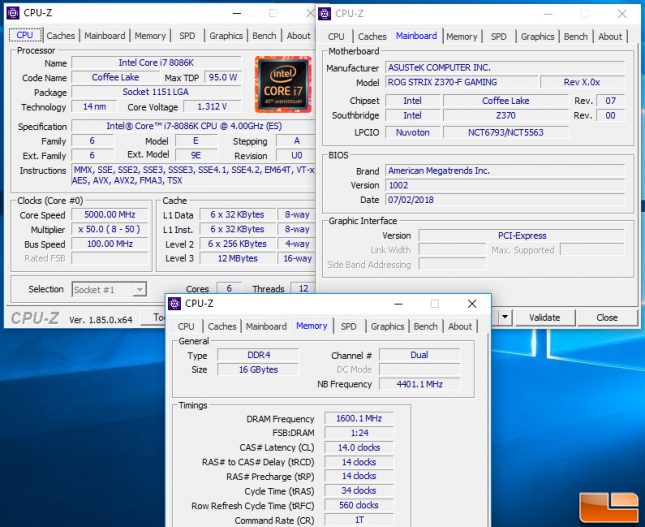Click the Core Voltage value 1.312 V
The image size is (645, 527).
212,107
